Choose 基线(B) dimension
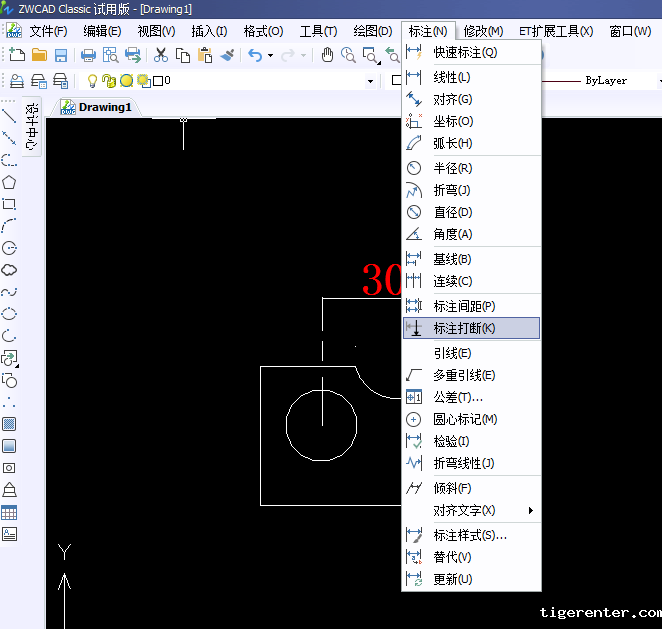The image size is (662, 629). [472, 259]
